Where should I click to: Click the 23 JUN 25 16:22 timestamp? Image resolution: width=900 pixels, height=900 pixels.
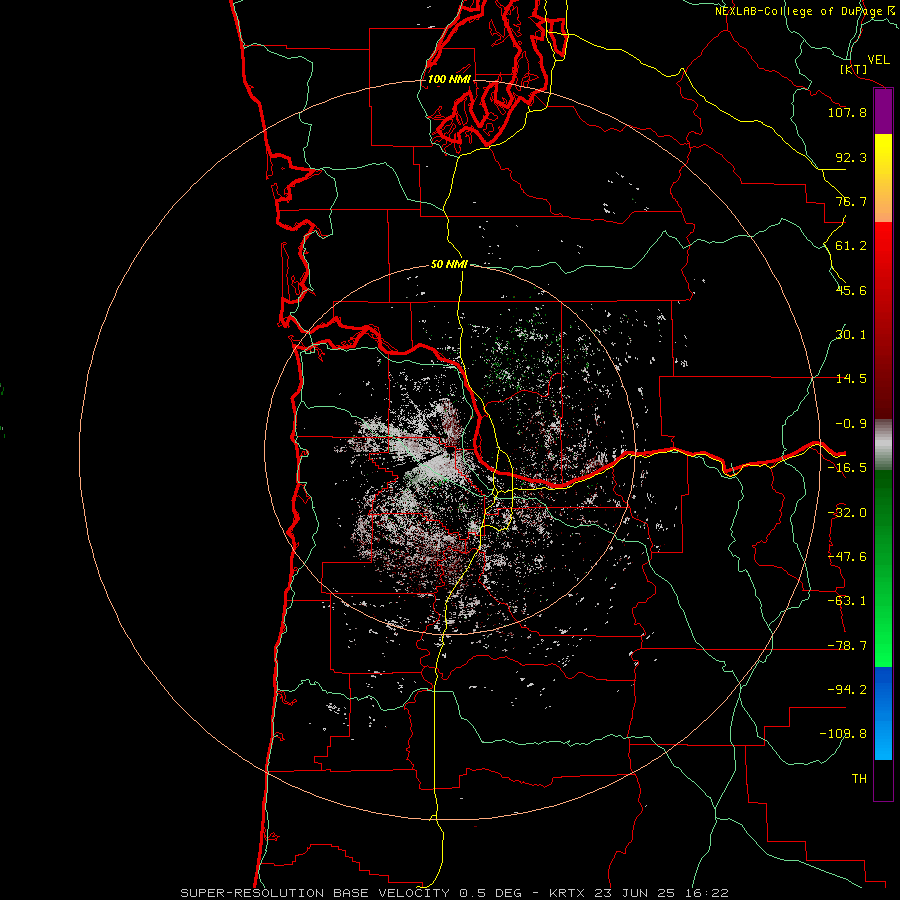coord(660,893)
